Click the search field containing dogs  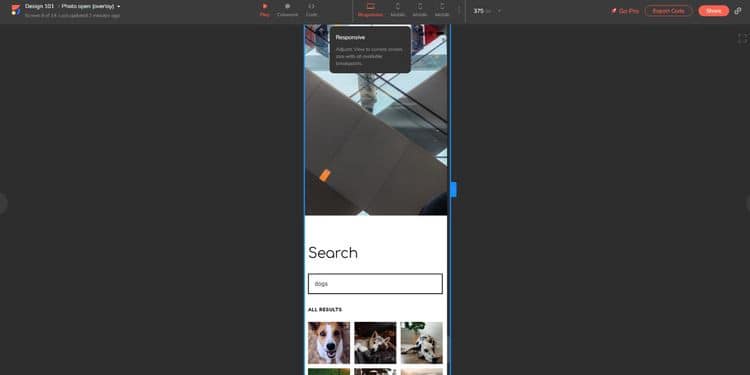point(375,284)
